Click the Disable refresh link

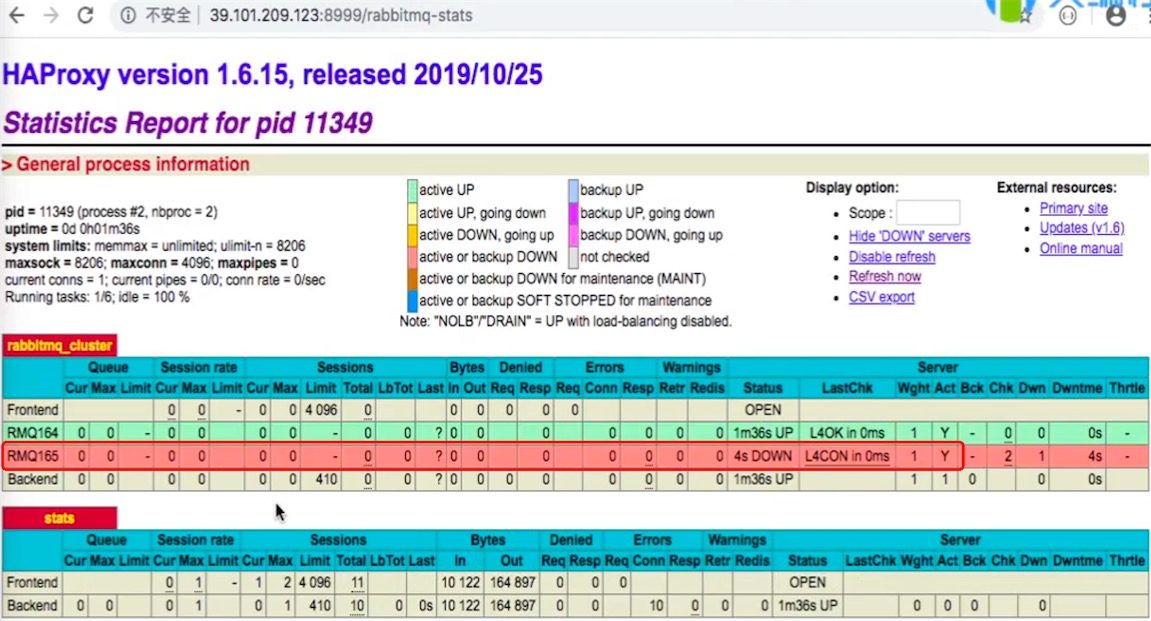892,257
